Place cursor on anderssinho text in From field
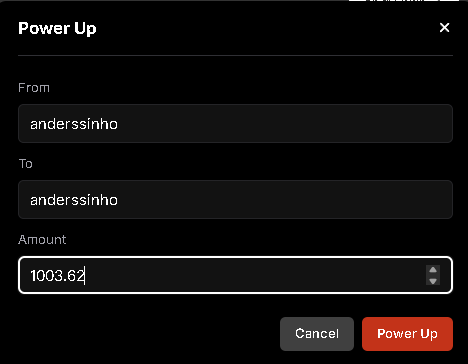The height and width of the screenshot is (364, 468). click(74, 124)
